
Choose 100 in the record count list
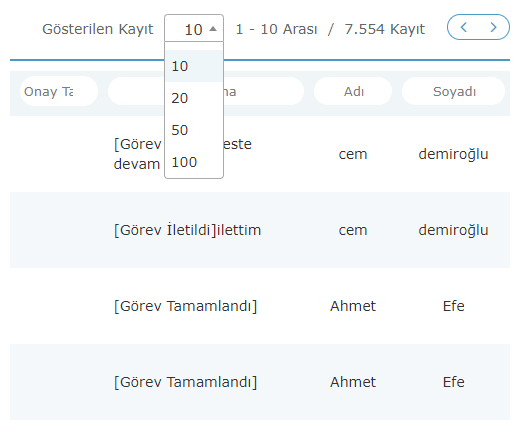pos(194,162)
